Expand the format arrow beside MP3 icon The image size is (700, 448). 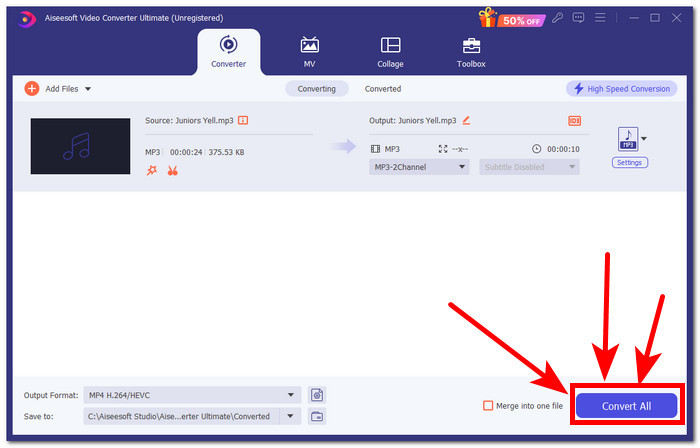tap(644, 139)
